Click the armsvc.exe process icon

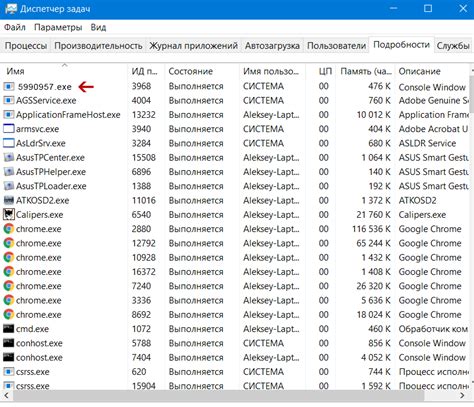point(9,129)
